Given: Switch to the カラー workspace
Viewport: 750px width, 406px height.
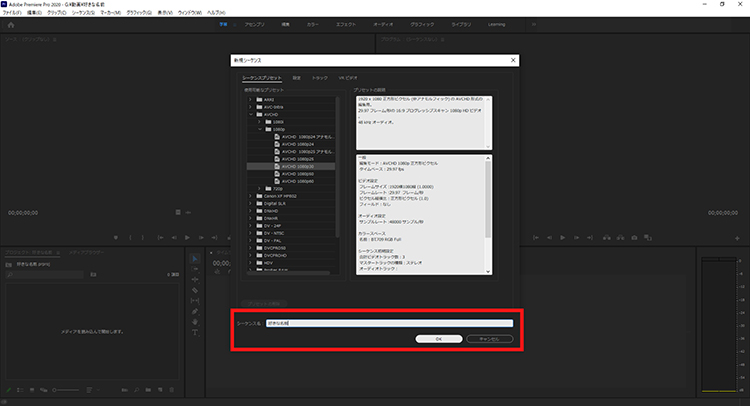Looking at the screenshot, I should click(313, 24).
